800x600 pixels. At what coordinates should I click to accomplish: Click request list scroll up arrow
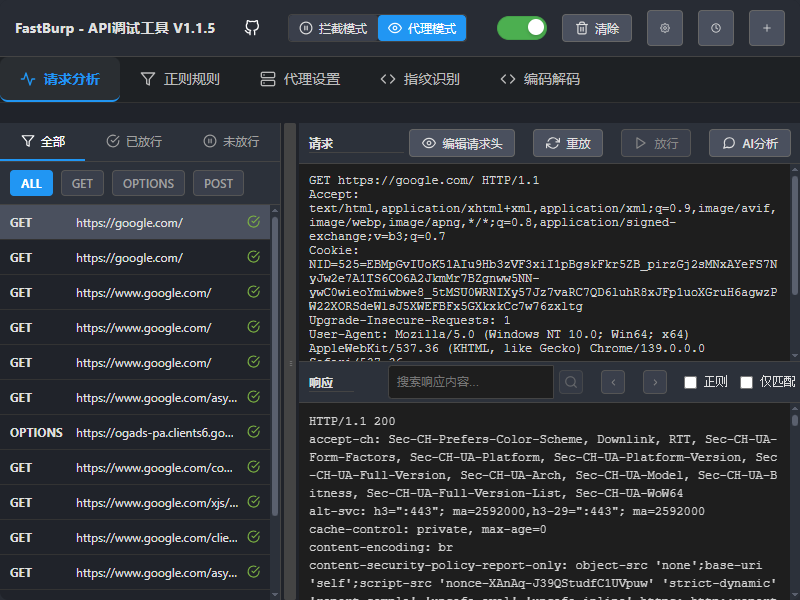click(x=275, y=210)
